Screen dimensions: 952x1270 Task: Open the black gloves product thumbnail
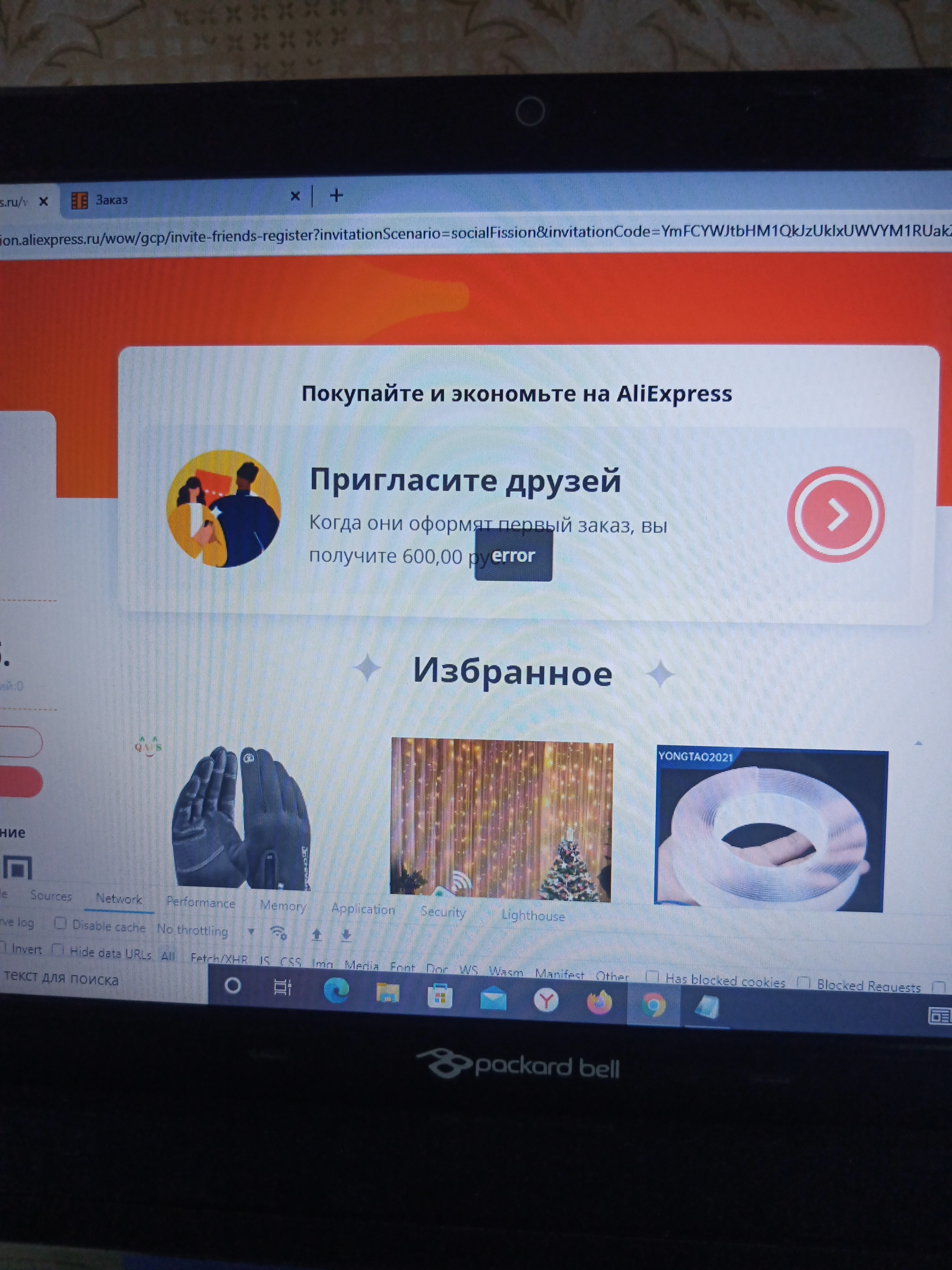pos(242,817)
